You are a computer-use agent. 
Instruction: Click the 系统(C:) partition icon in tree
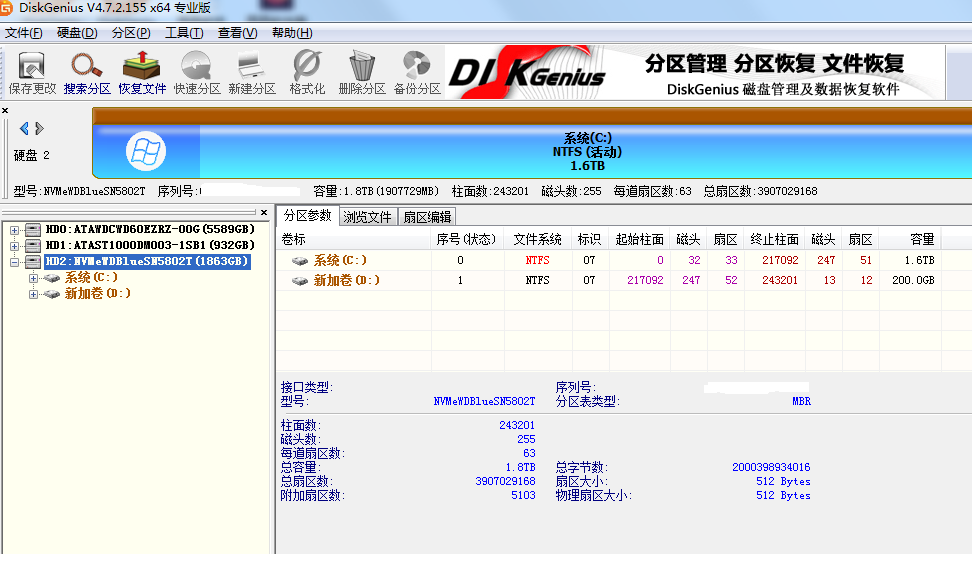pyautogui.click(x=52, y=278)
